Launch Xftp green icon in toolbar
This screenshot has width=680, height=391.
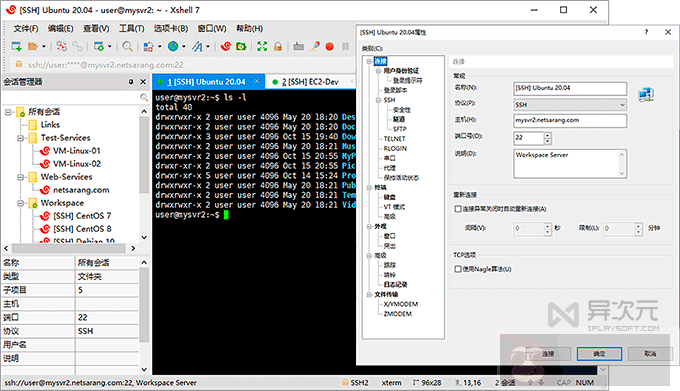(241, 46)
